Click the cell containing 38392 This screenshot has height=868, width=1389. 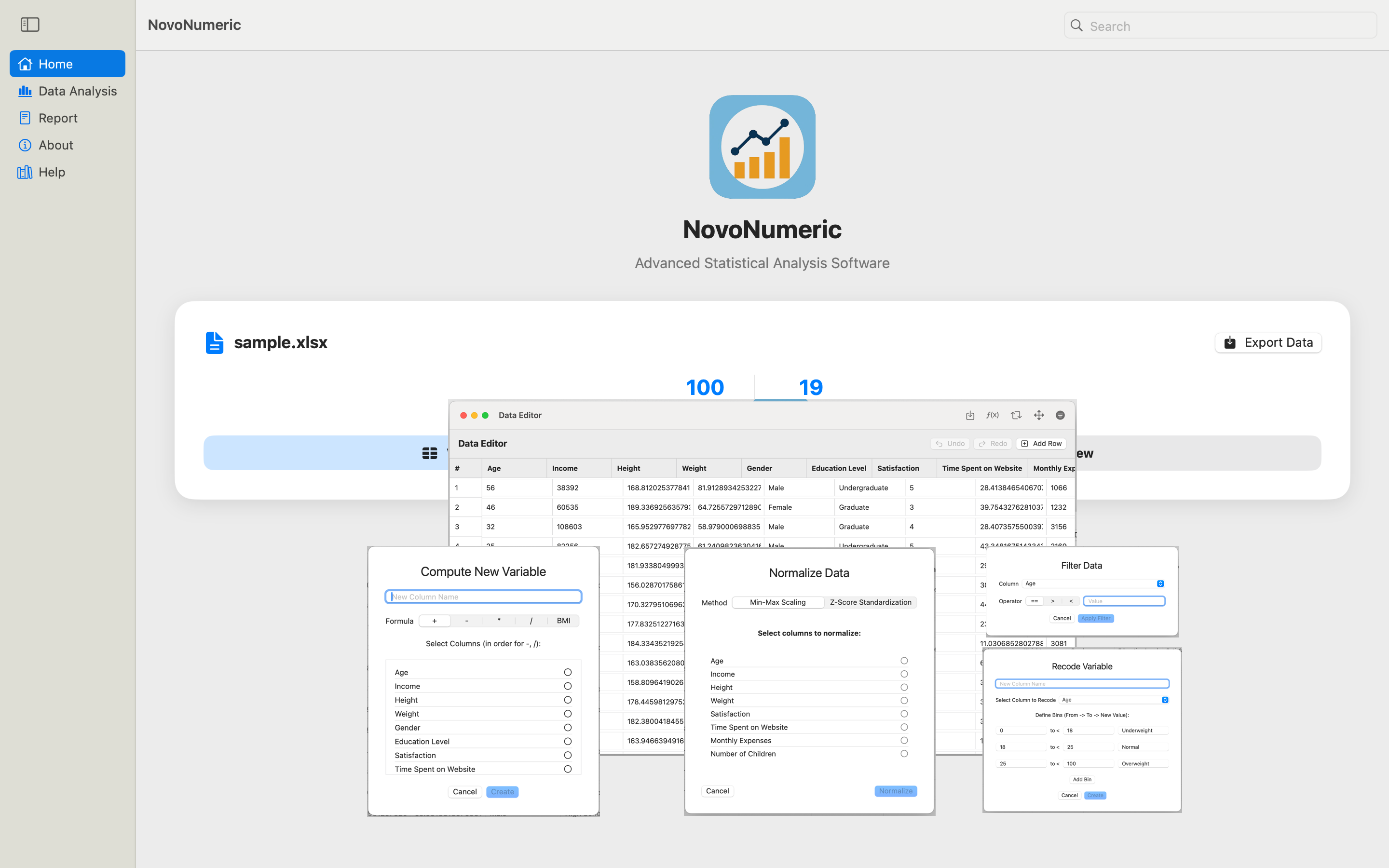coord(587,488)
